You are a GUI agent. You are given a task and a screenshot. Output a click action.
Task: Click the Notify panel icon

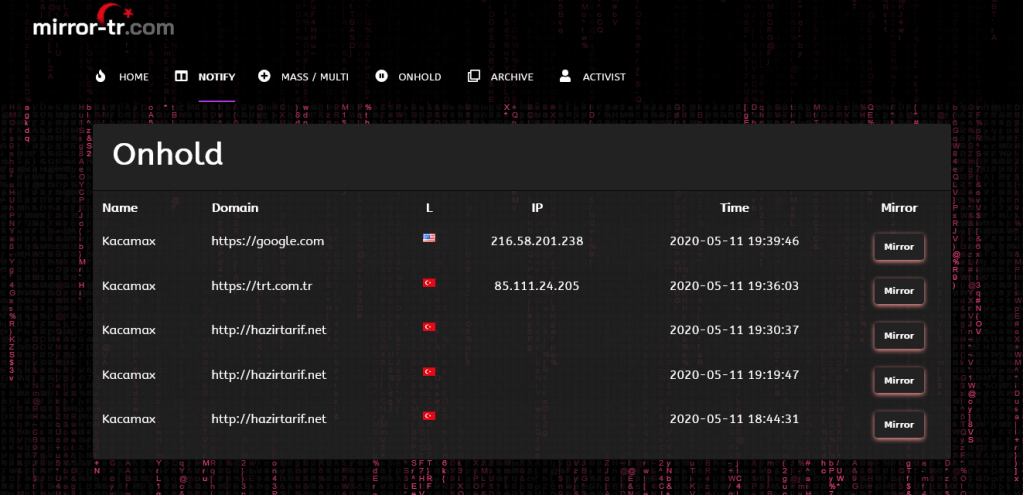point(181,76)
